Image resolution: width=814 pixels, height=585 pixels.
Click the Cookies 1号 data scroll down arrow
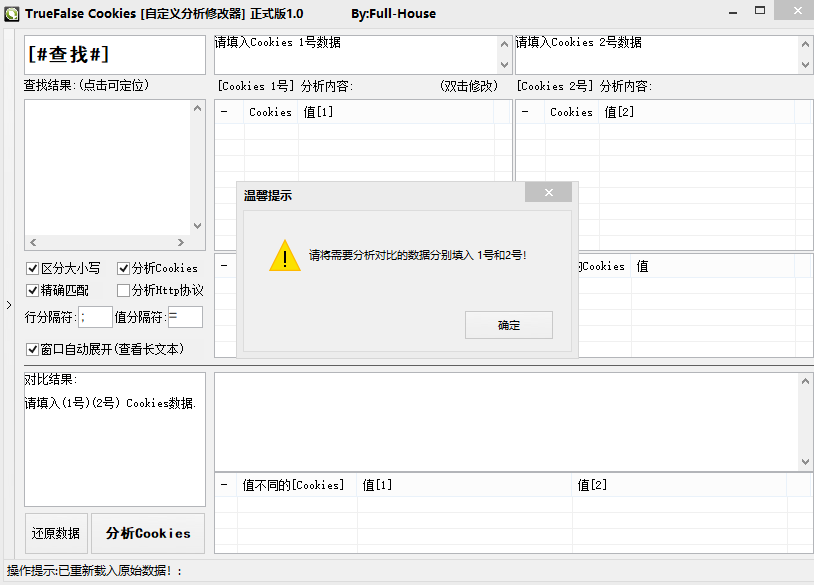click(x=504, y=65)
